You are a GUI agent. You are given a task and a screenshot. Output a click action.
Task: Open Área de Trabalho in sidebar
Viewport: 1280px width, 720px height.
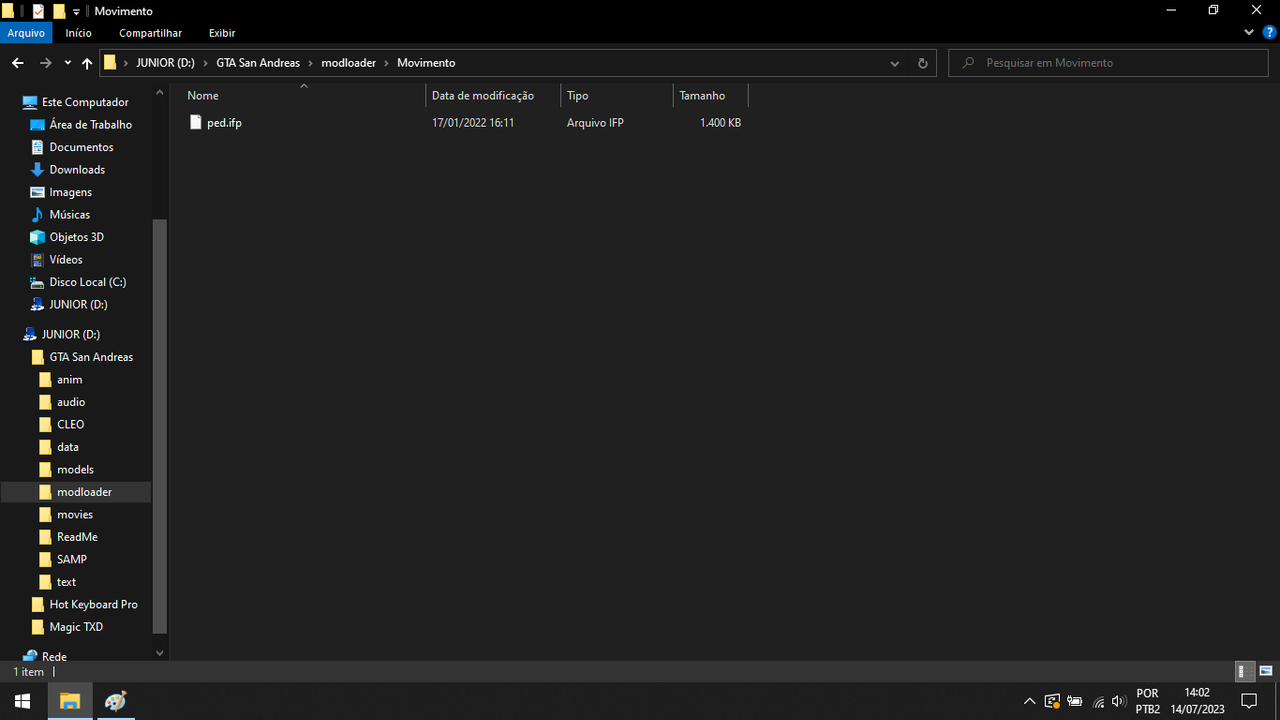[x=90, y=125]
